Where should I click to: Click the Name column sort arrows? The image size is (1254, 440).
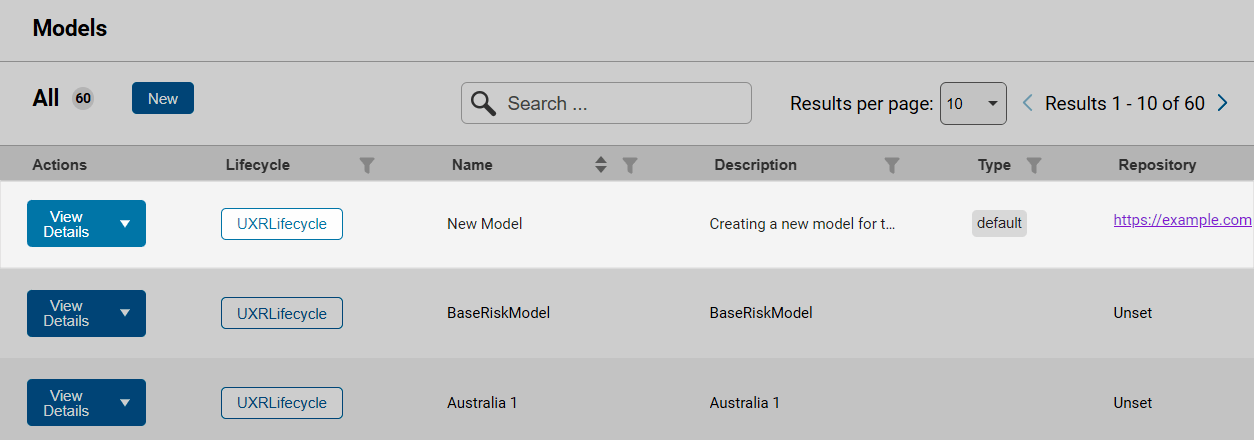(x=601, y=165)
